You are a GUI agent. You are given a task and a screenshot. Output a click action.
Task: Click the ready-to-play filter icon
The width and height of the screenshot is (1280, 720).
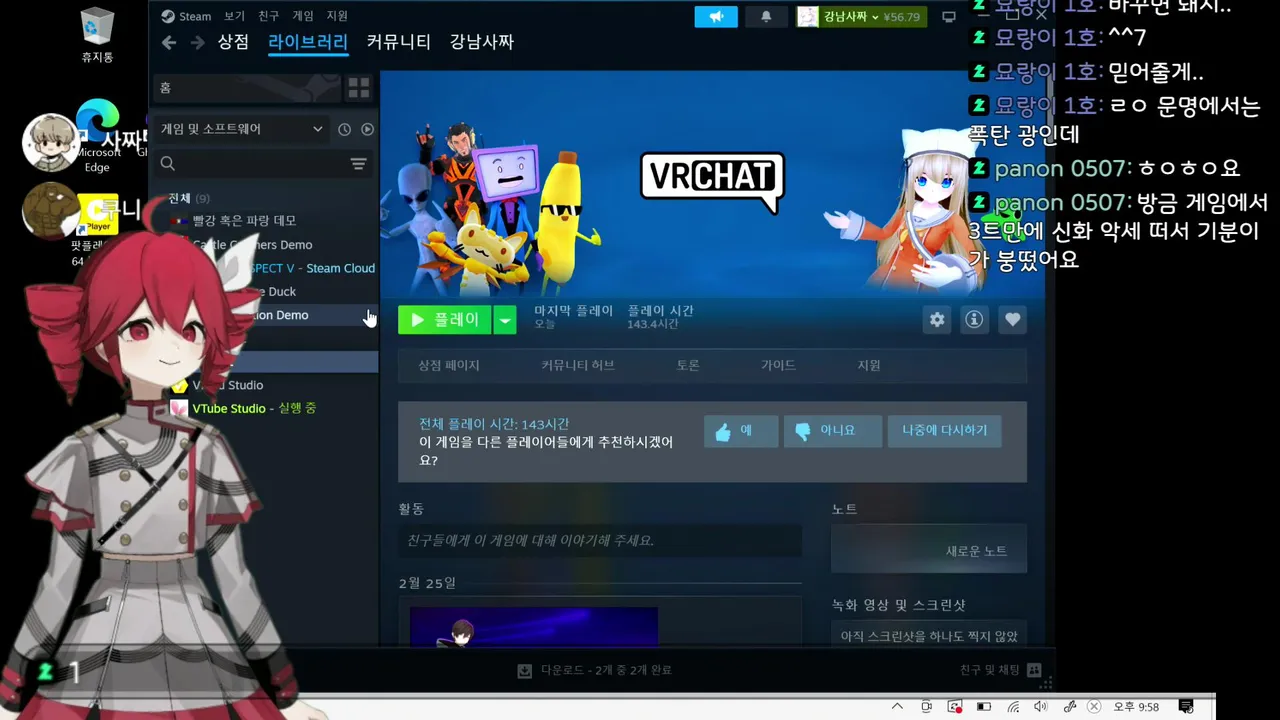pyautogui.click(x=367, y=129)
